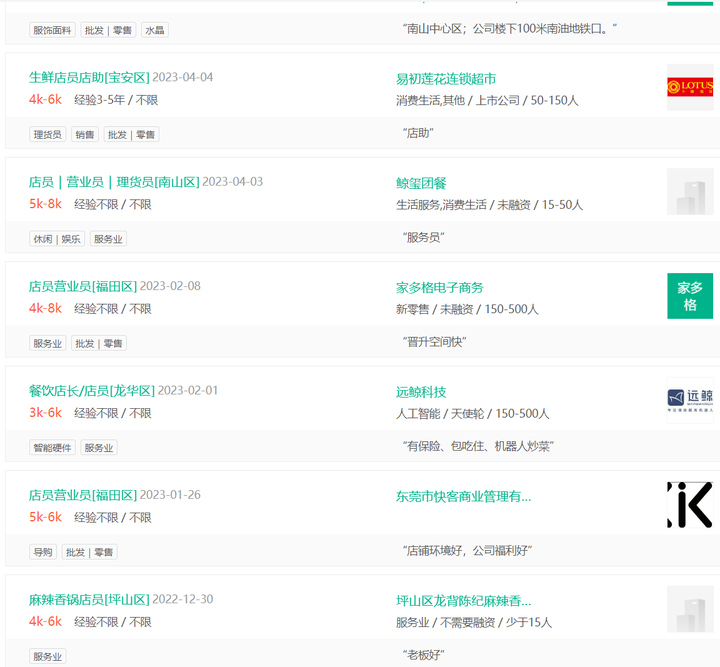720x667 pixels.
Task: Select the 水晶 tag
Action: click(155, 30)
